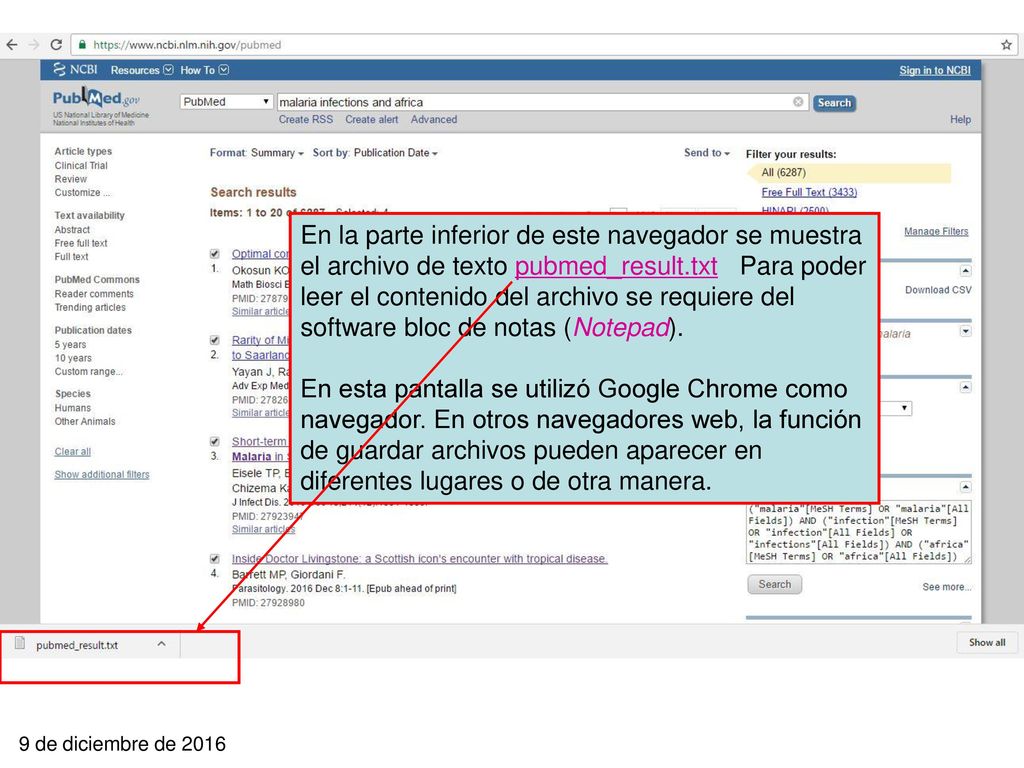Click pubmed_result.txt file icon in download bar

(x=20, y=644)
